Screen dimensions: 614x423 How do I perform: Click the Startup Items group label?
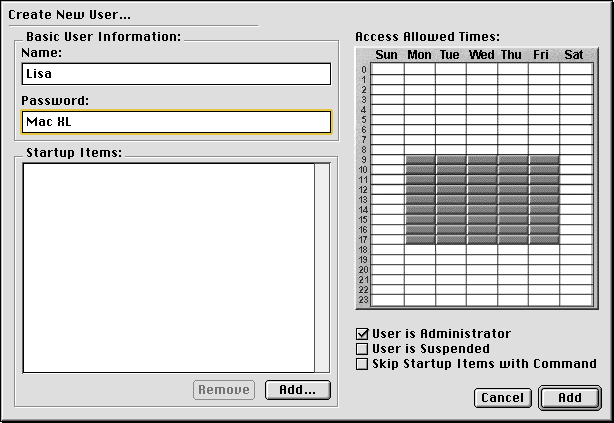(74, 152)
